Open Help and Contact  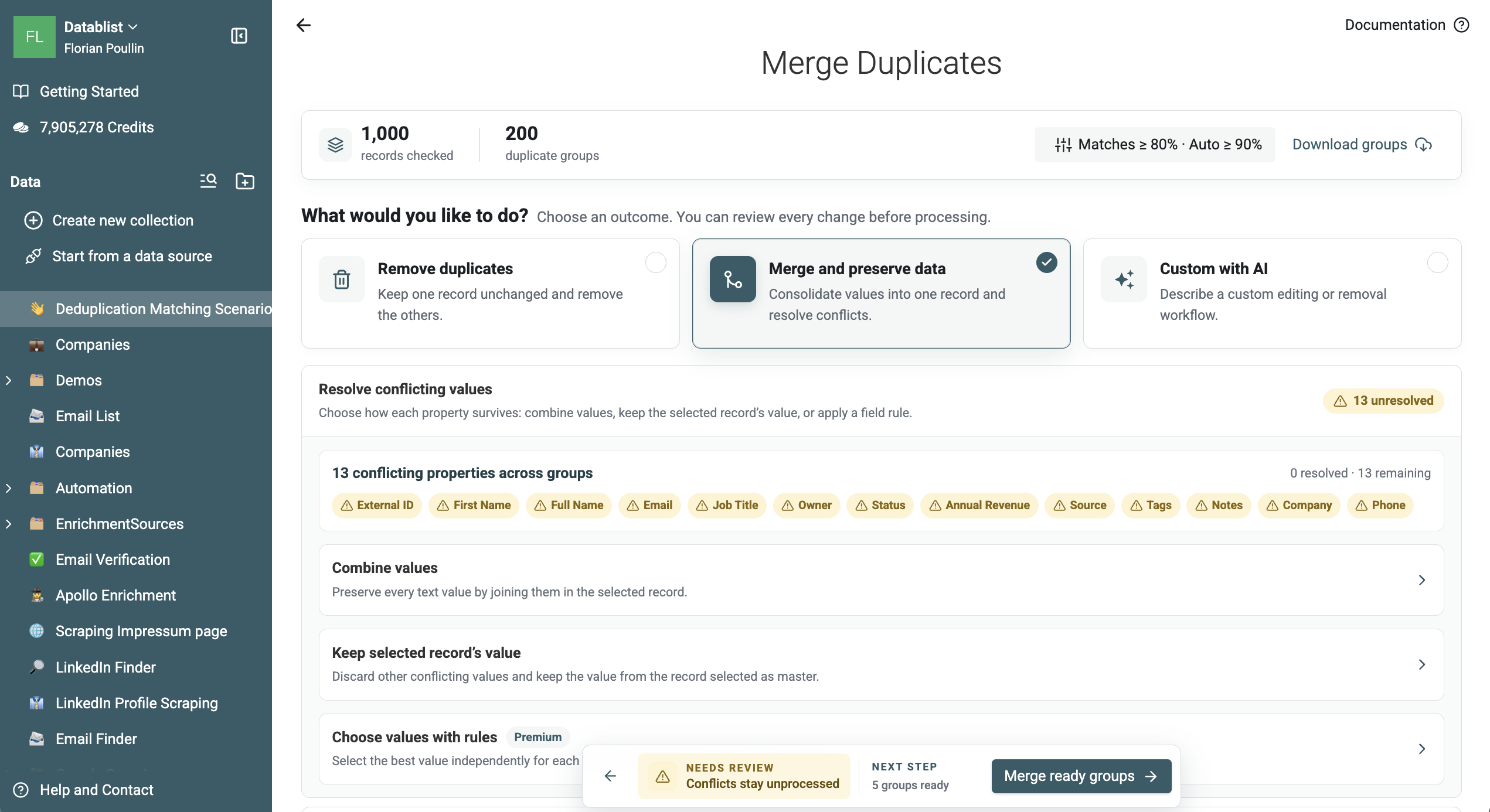pyautogui.click(x=97, y=790)
